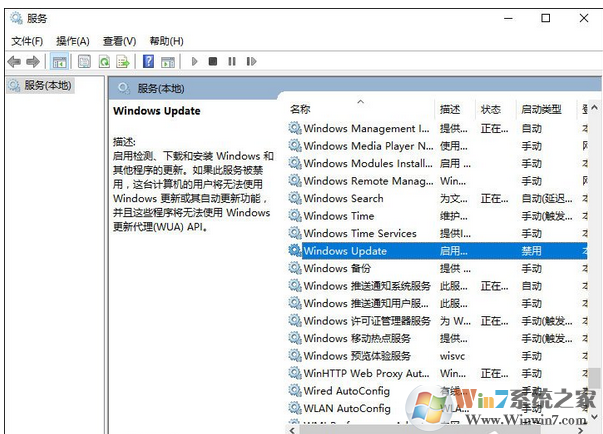603x434 pixels.
Task: Select the Windows 移动热点服务 row
Action: [438, 338]
